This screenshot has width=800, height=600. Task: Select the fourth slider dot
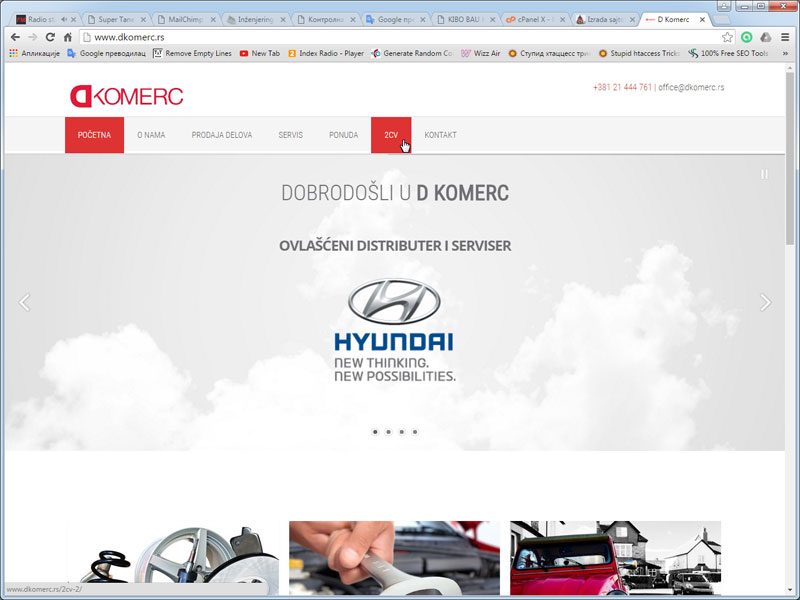click(x=415, y=432)
